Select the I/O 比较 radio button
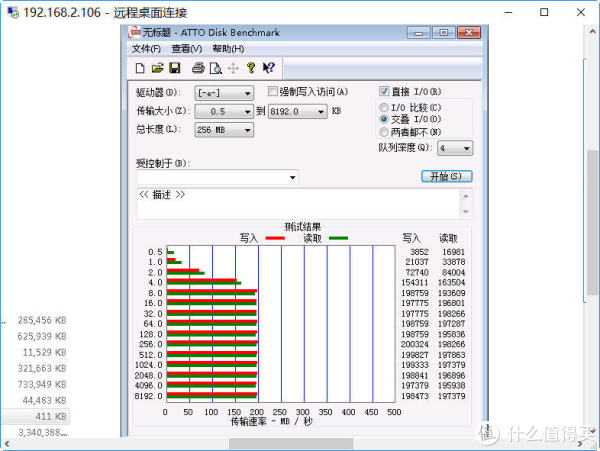This screenshot has width=600, height=451. pos(384,107)
